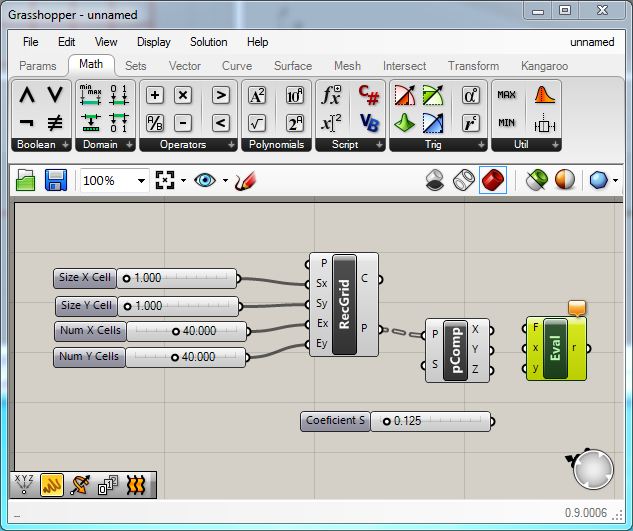Image resolution: width=633 pixels, height=531 pixels.
Task: Choose the Power of 2 icon
Action: pos(295,123)
